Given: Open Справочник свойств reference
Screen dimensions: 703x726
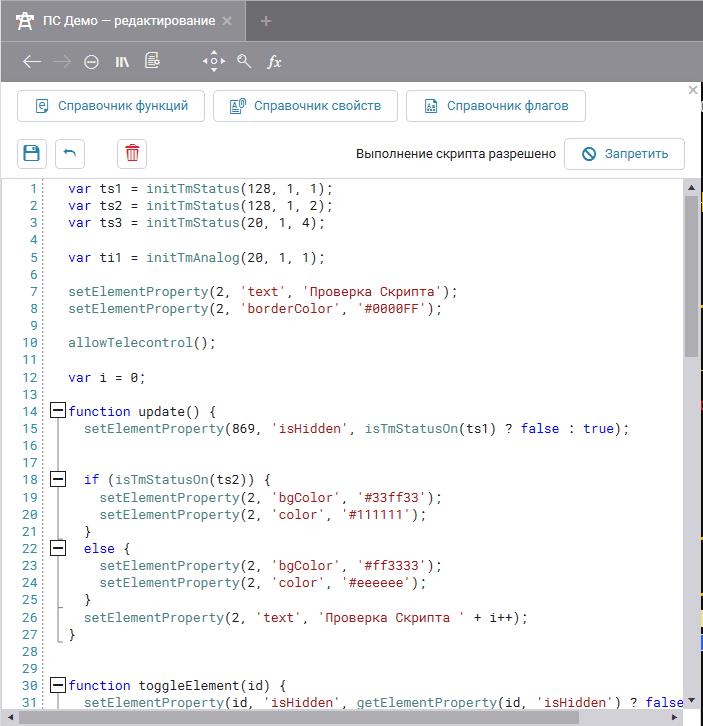Looking at the screenshot, I should 305,106.
